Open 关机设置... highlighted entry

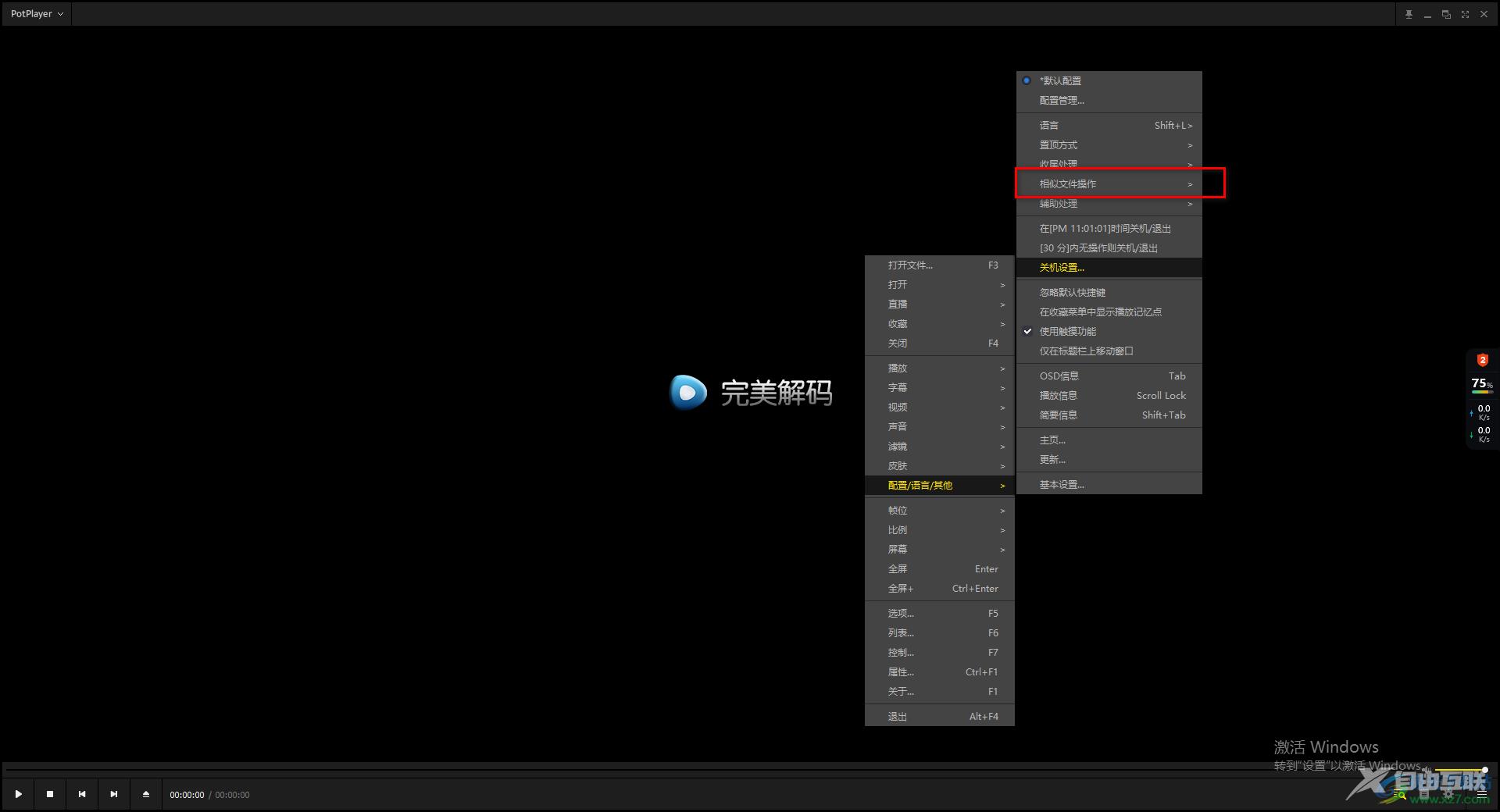(x=1109, y=267)
